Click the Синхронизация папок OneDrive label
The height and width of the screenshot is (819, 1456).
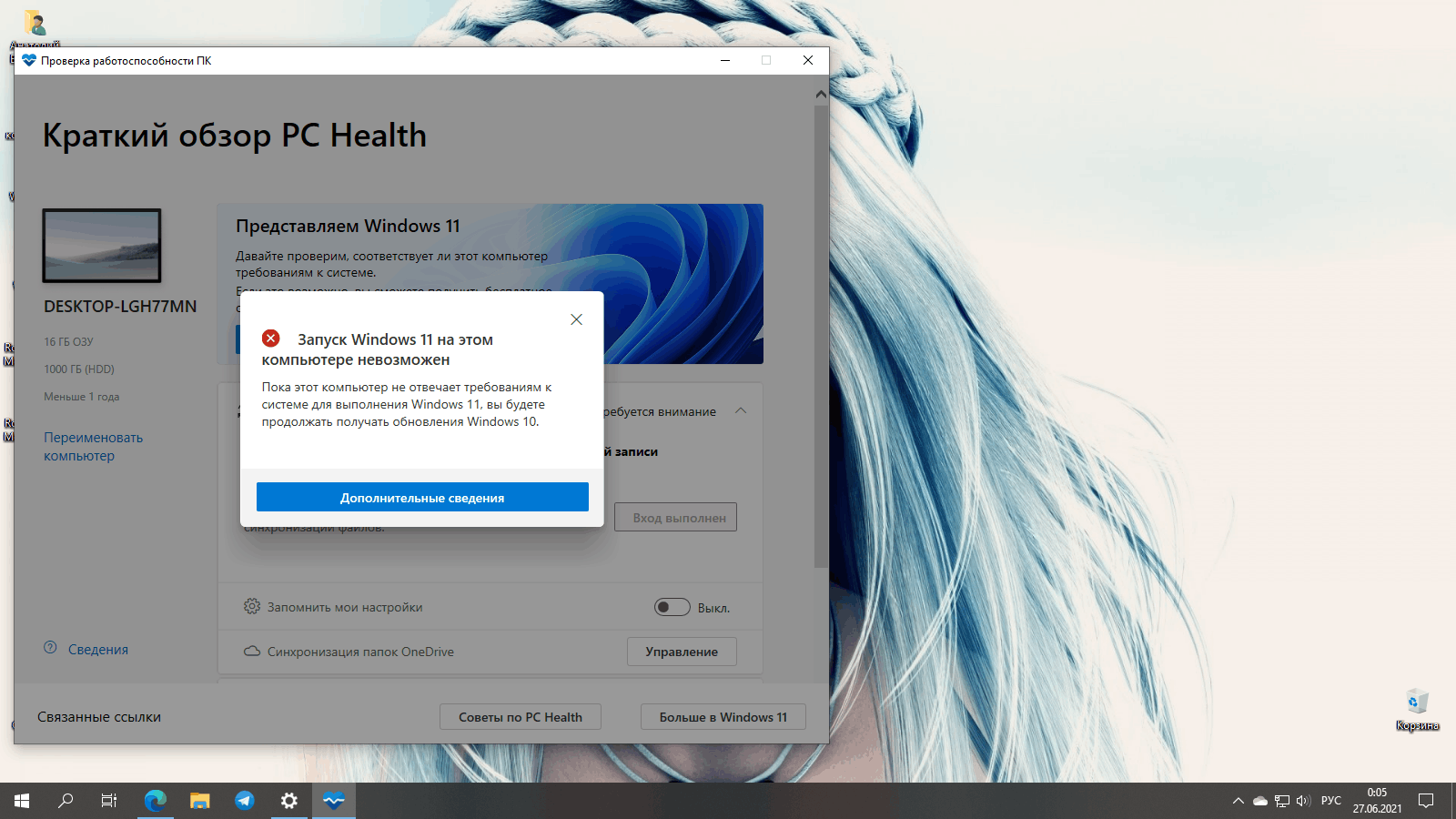[360, 652]
